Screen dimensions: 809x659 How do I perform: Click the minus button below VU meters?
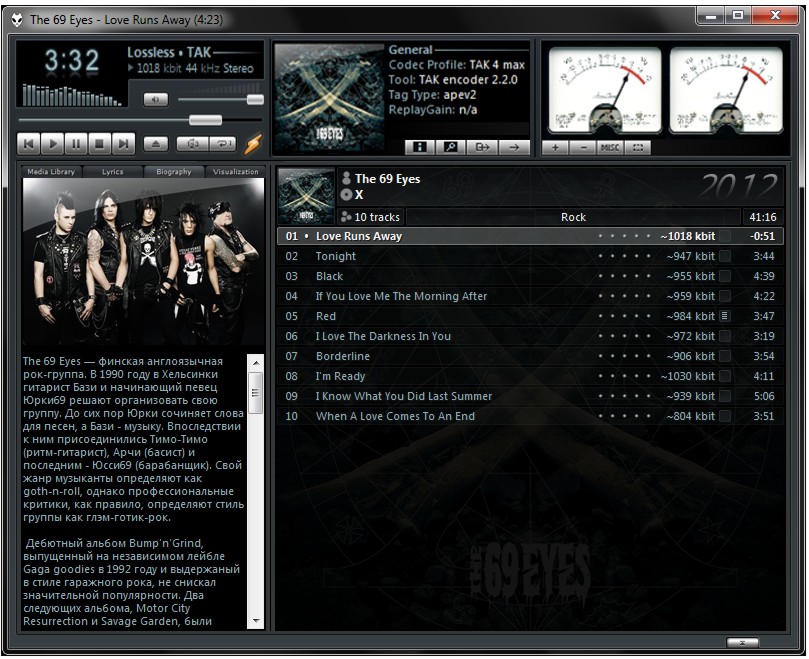point(584,148)
